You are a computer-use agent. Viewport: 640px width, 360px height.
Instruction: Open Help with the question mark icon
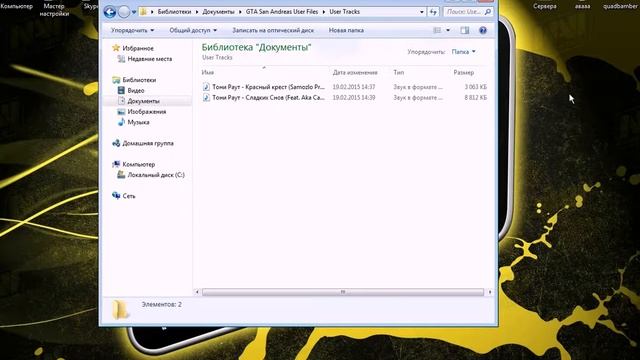483,30
